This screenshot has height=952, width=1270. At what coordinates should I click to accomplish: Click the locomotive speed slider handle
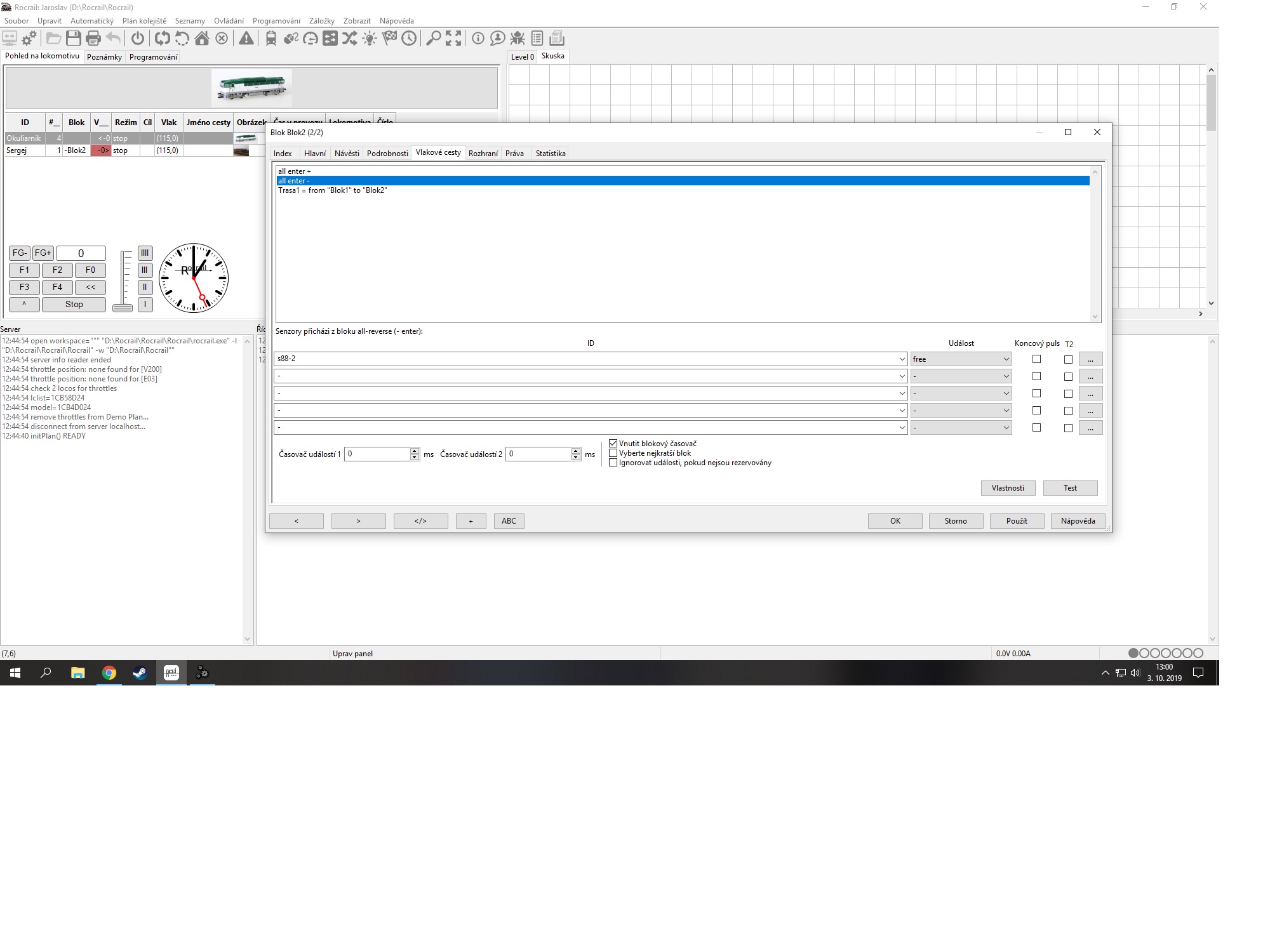(123, 308)
